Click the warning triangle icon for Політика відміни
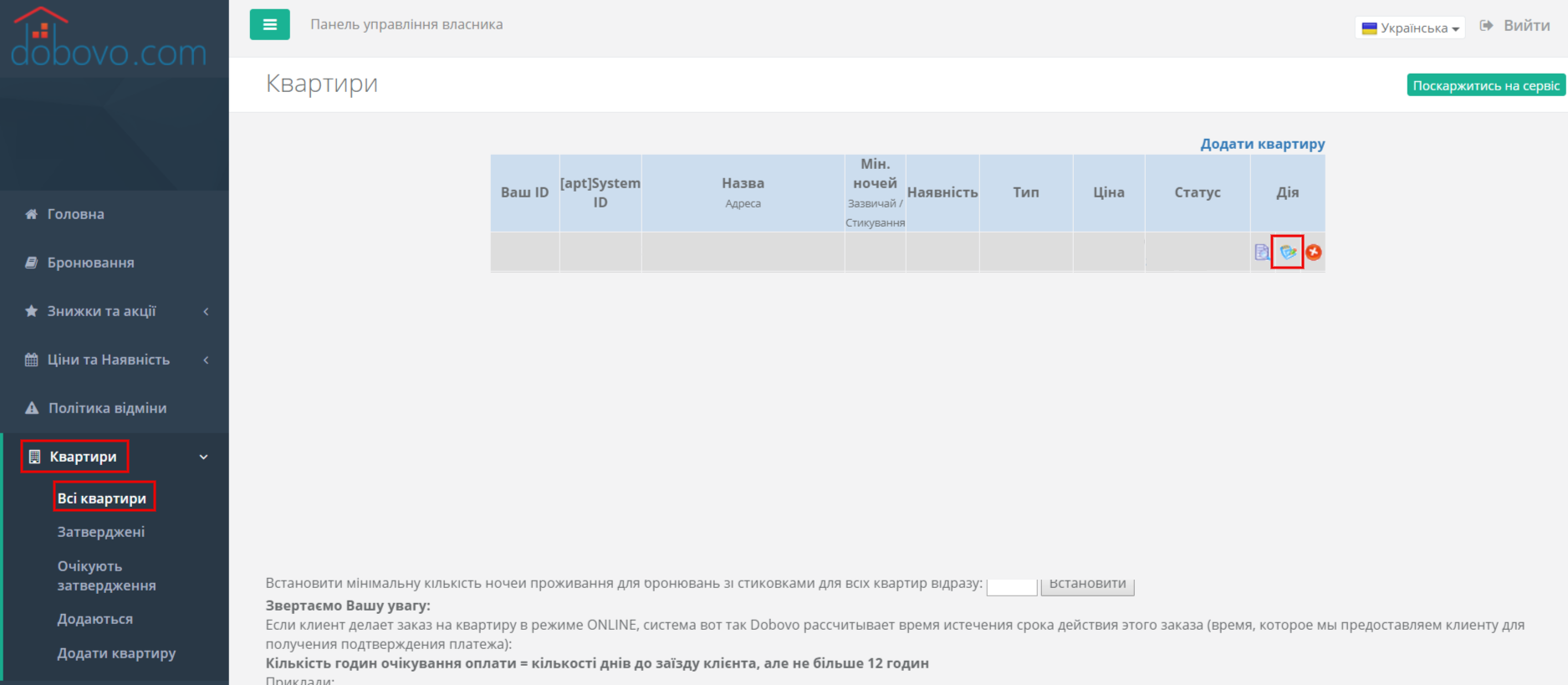The height and width of the screenshot is (685, 1568). tap(32, 408)
